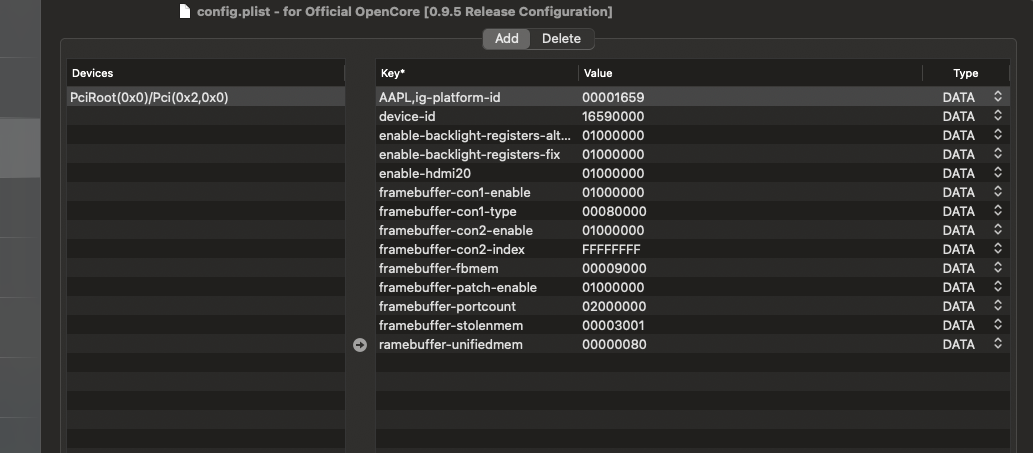The height and width of the screenshot is (453, 1033).
Task: Select the enable-backlight-registers-fix key
Action: pos(469,155)
